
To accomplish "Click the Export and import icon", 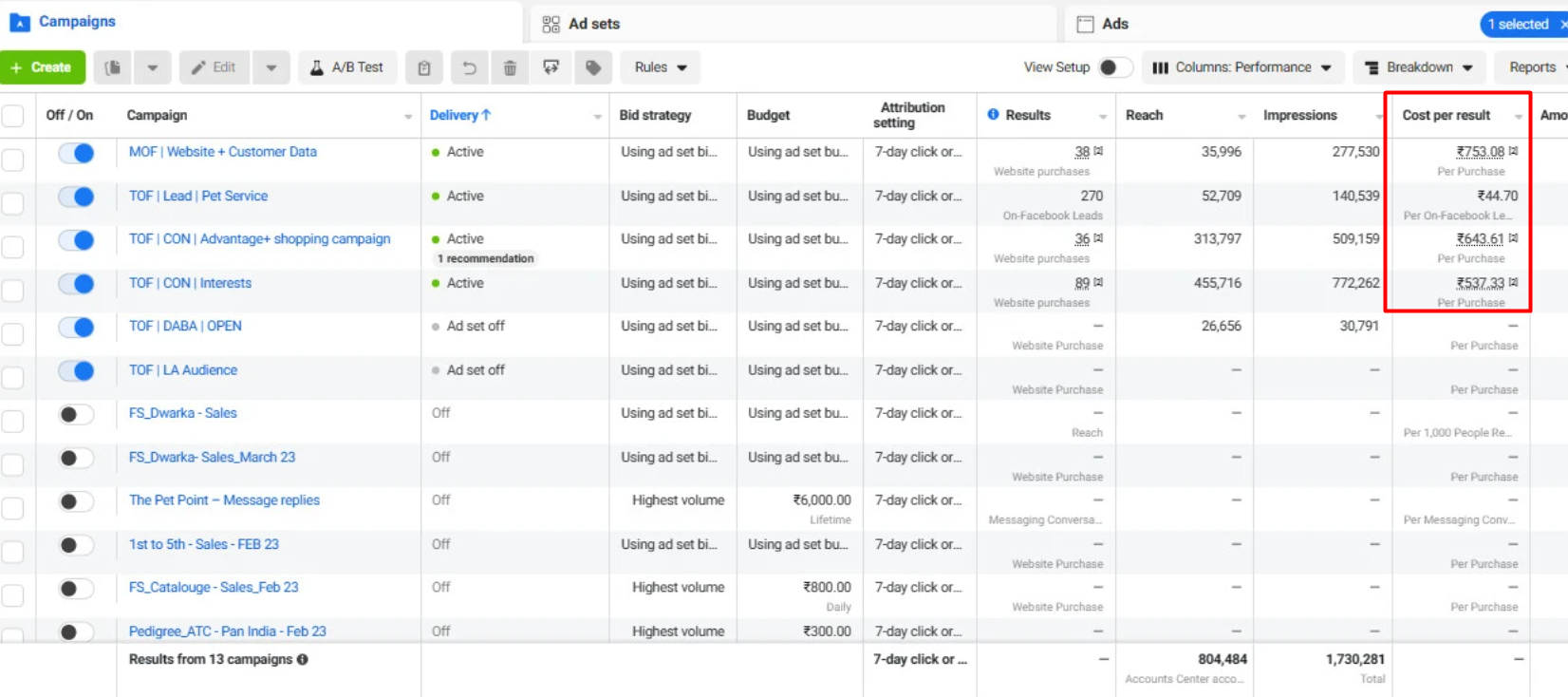I will 551,67.
